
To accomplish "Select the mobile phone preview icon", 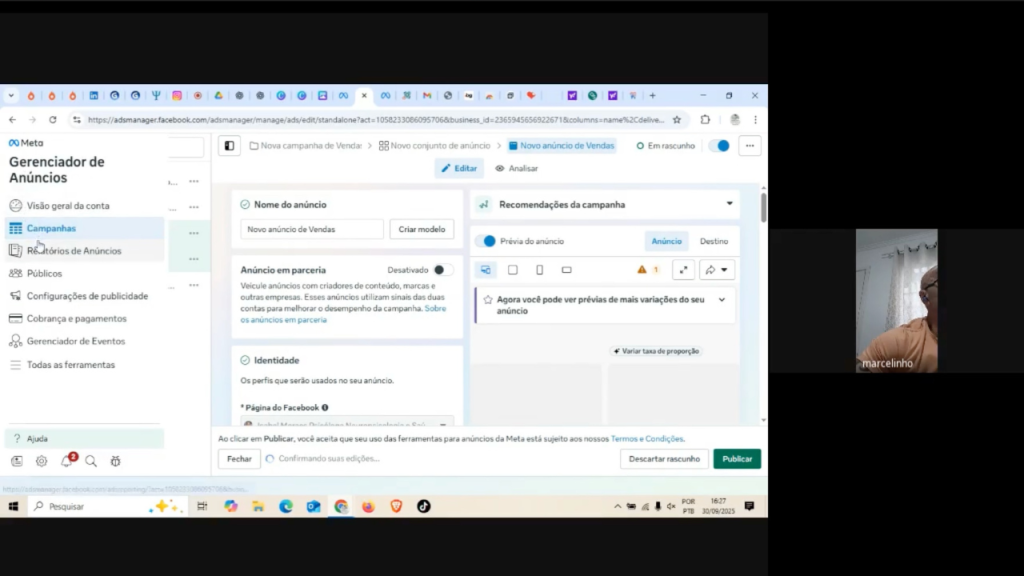I will [x=540, y=270].
